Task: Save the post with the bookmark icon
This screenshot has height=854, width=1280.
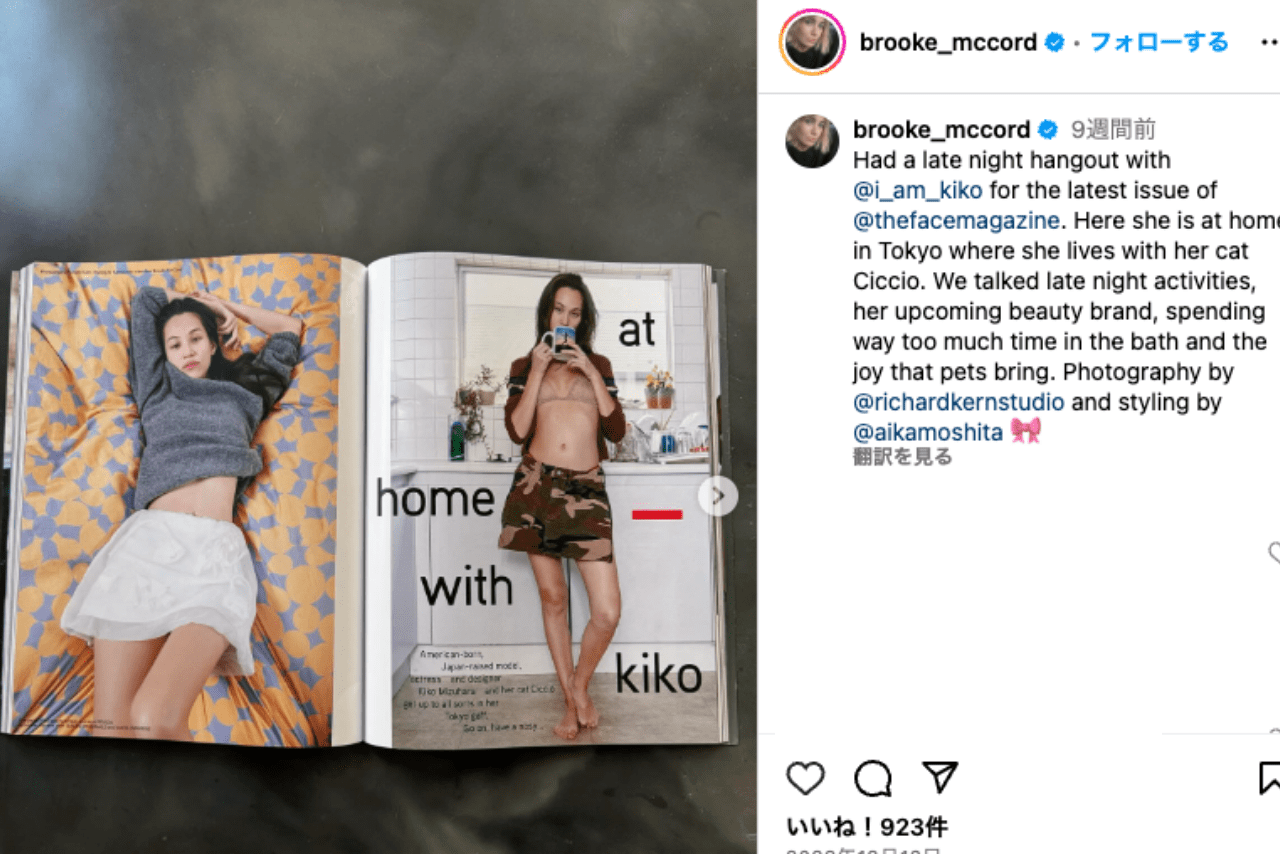Action: [x=1270, y=778]
